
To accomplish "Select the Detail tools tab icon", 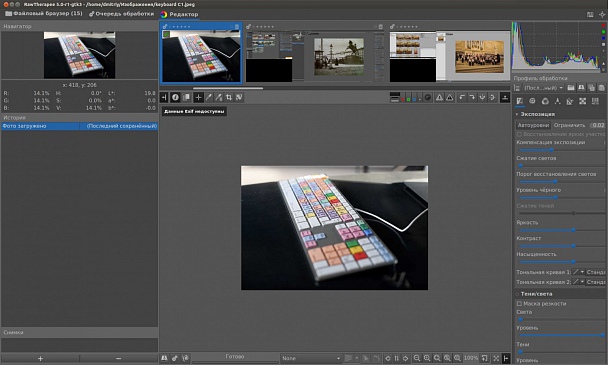I will (532, 101).
